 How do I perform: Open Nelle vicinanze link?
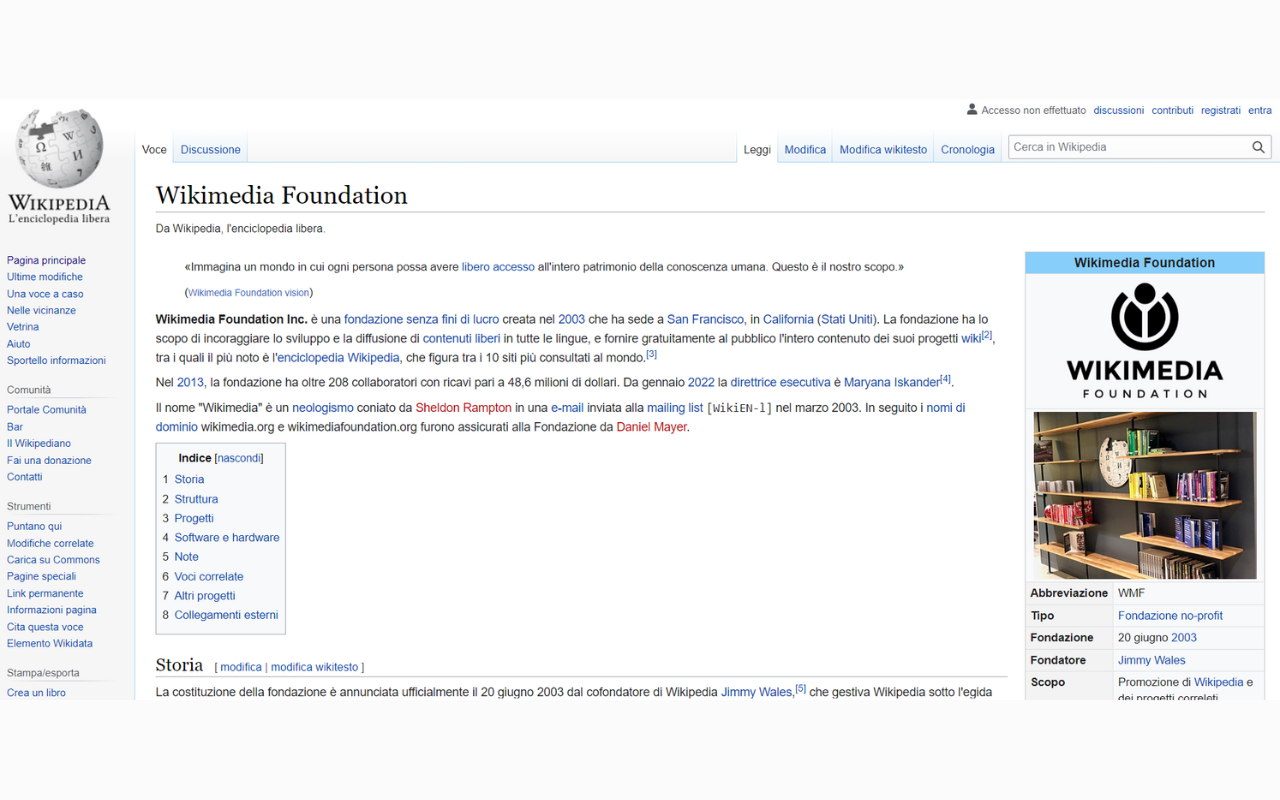41,310
